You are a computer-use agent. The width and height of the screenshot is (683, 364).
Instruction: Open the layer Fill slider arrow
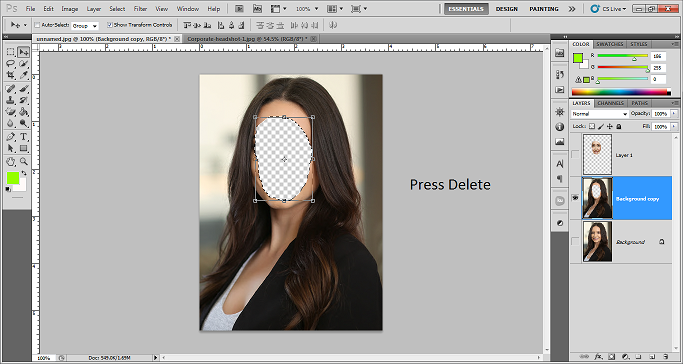(674, 126)
